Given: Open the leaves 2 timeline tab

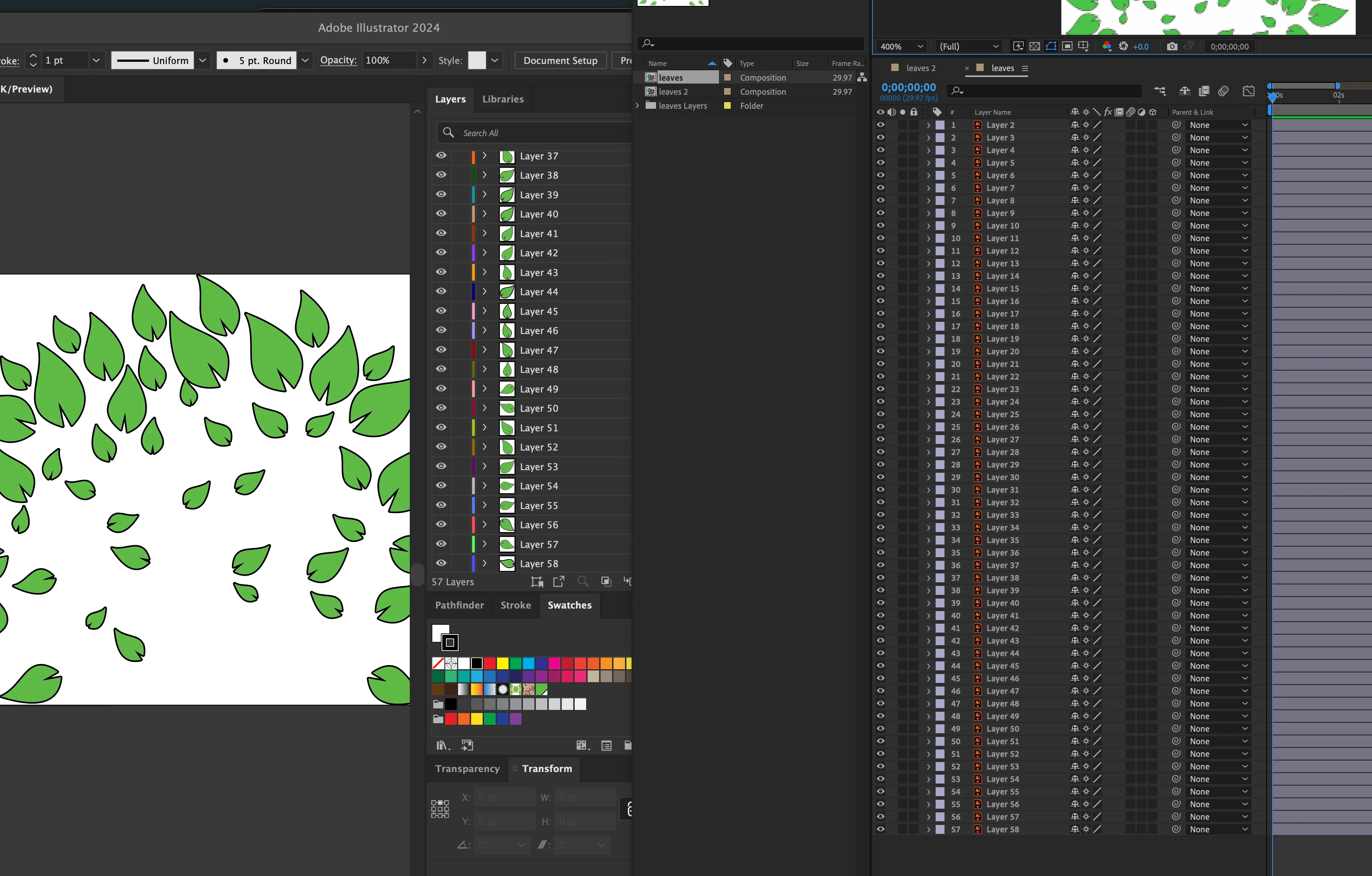Looking at the screenshot, I should 920,68.
